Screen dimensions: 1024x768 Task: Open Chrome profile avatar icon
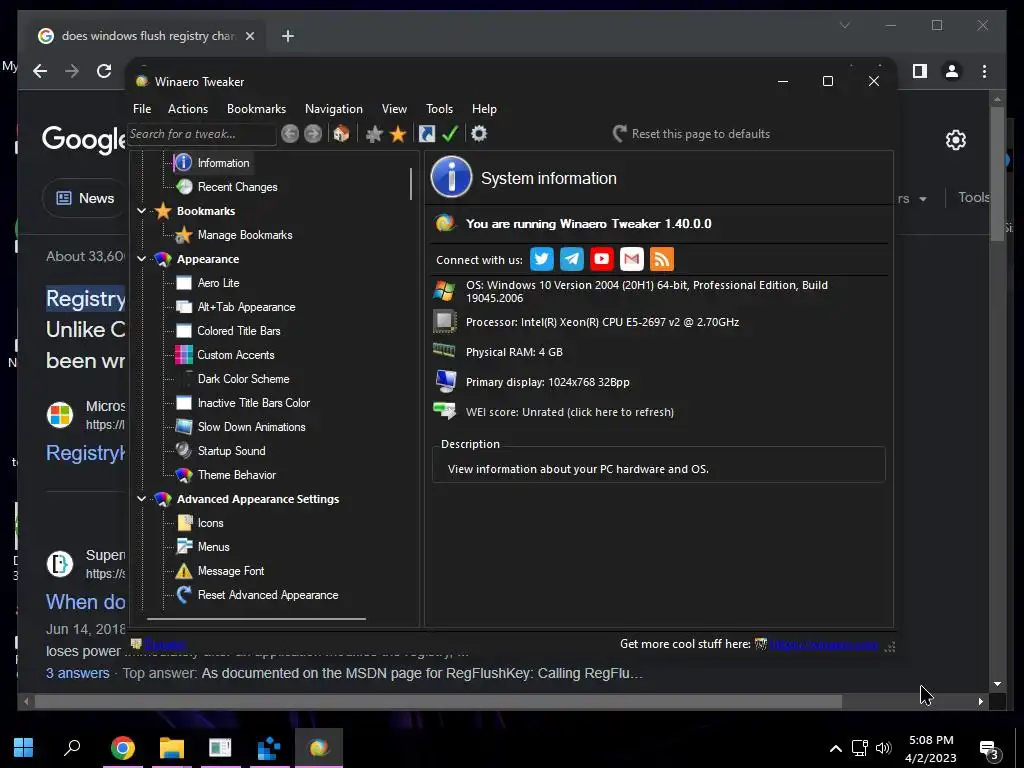click(952, 71)
